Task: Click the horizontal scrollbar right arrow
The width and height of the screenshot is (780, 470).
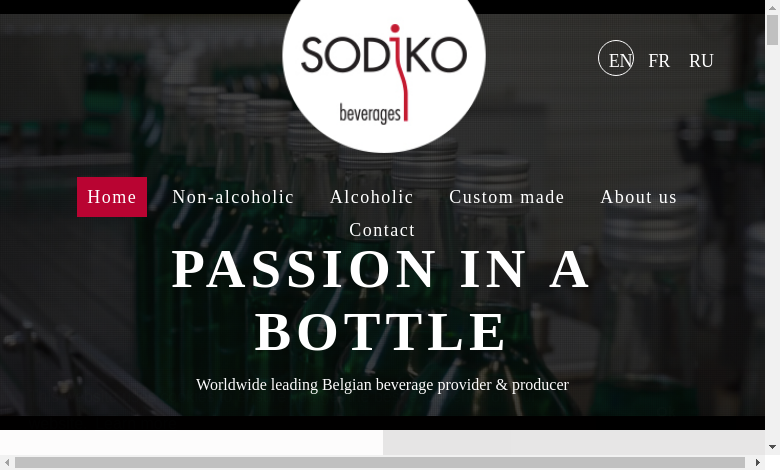Action: tap(758, 463)
